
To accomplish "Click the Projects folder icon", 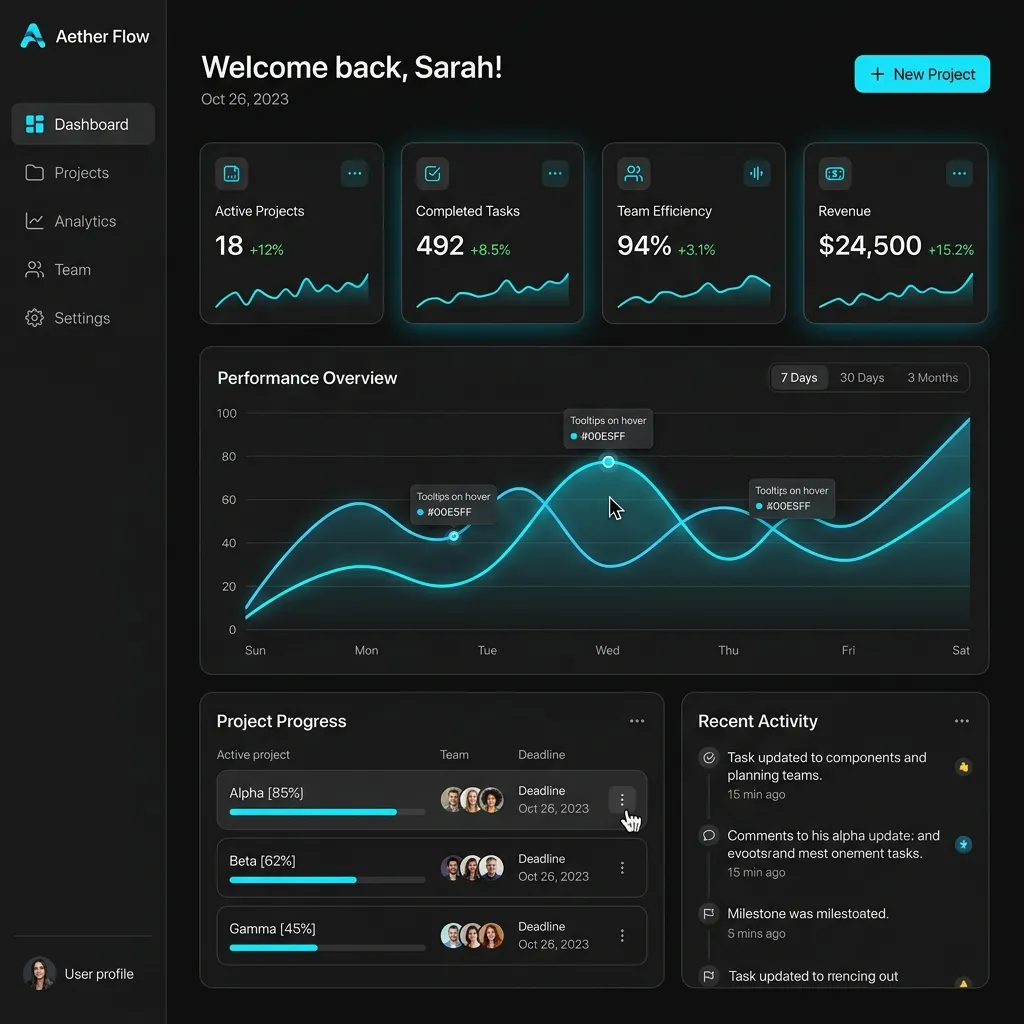I will [x=35, y=172].
